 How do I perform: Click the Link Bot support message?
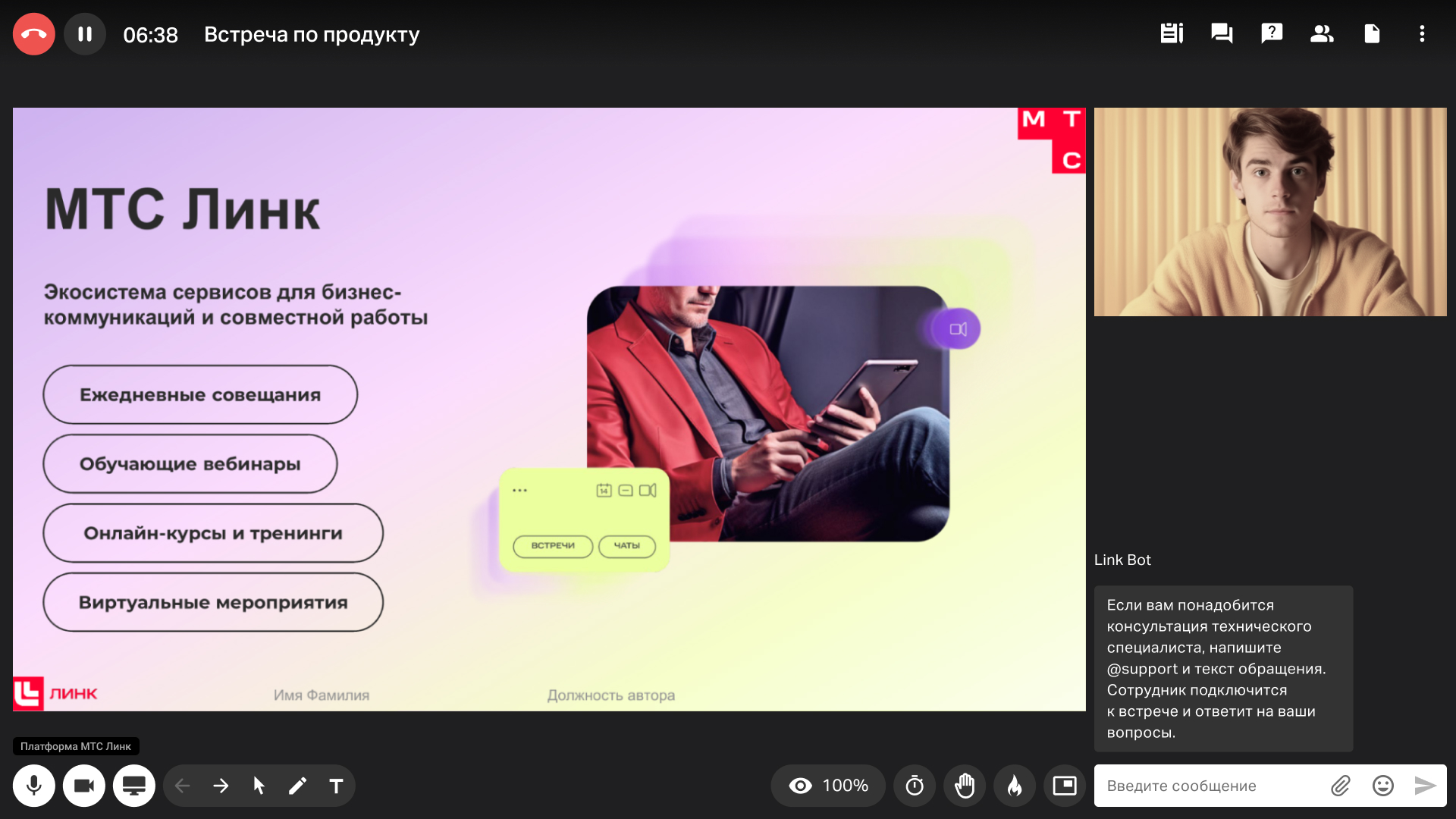[x=1223, y=669]
